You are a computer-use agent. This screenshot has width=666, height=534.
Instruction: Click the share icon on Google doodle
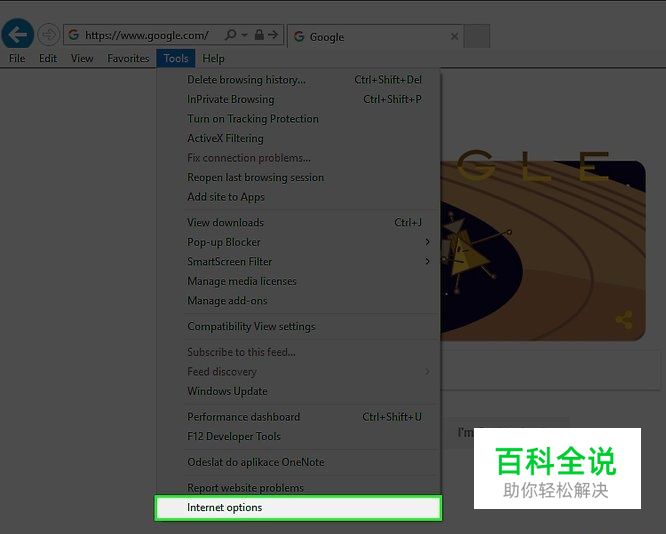(x=624, y=320)
